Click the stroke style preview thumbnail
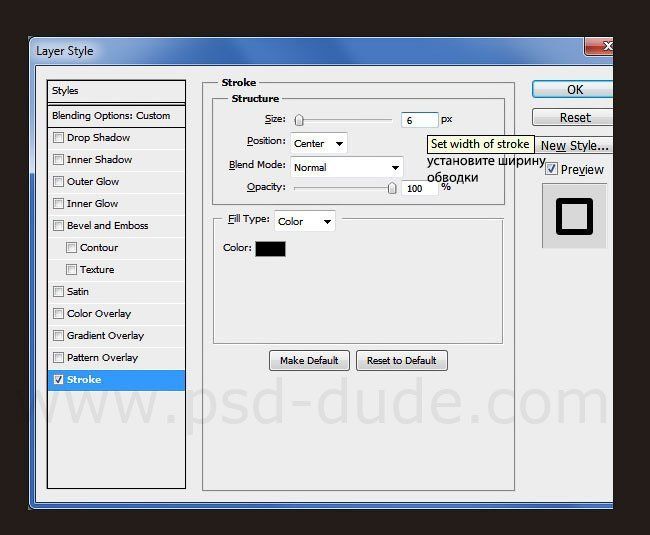This screenshot has width=650, height=535. click(574, 216)
